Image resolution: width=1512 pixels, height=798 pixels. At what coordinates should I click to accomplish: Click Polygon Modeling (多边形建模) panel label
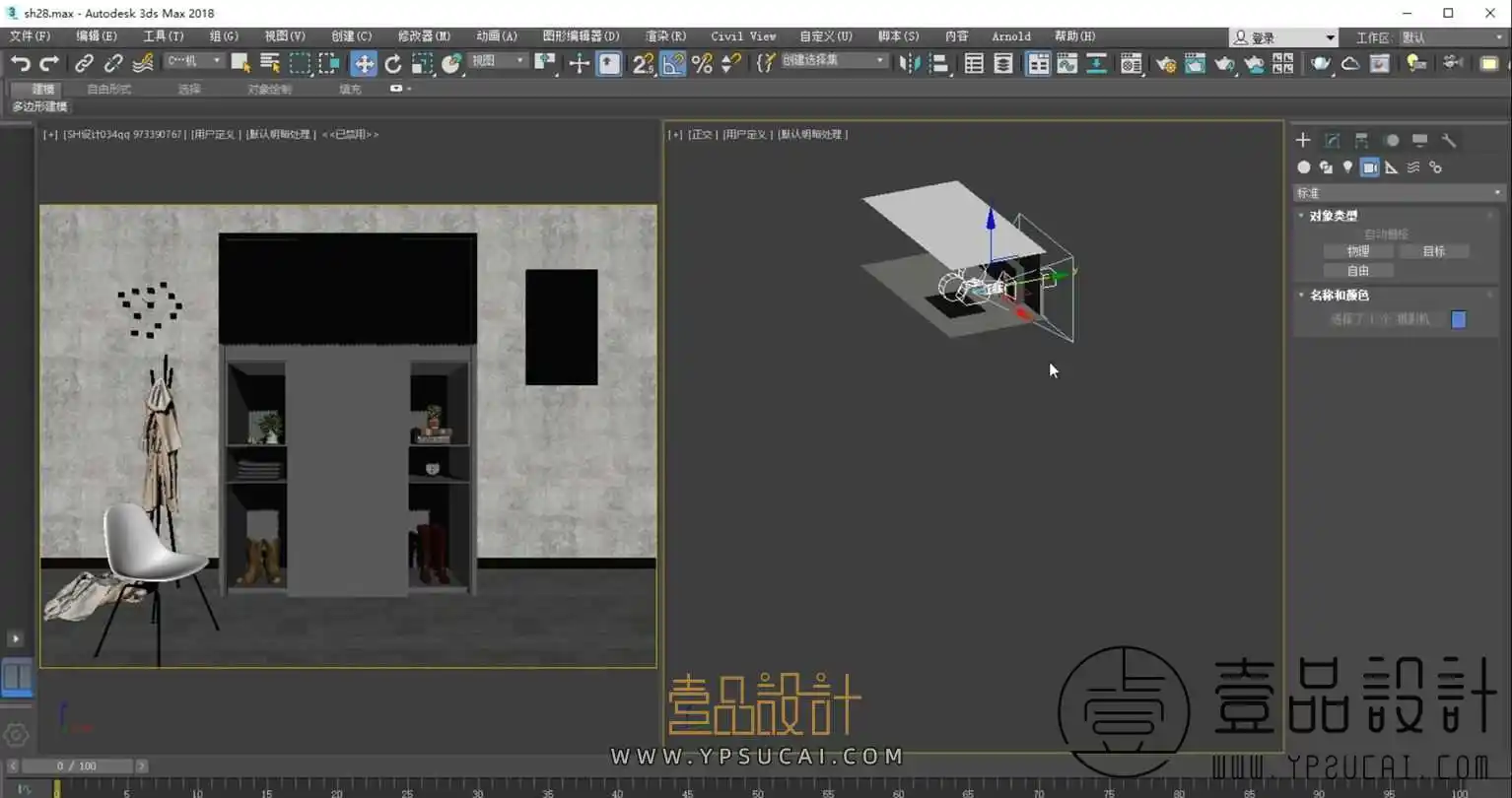pos(40,106)
